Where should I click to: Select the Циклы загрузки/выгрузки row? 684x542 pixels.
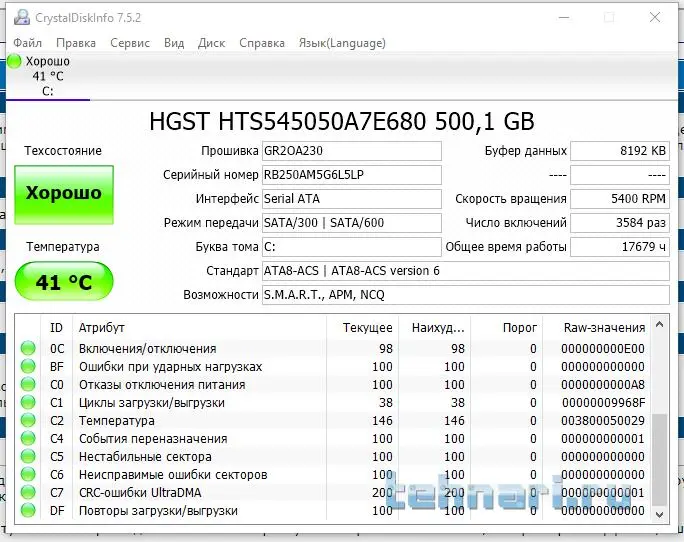333,402
